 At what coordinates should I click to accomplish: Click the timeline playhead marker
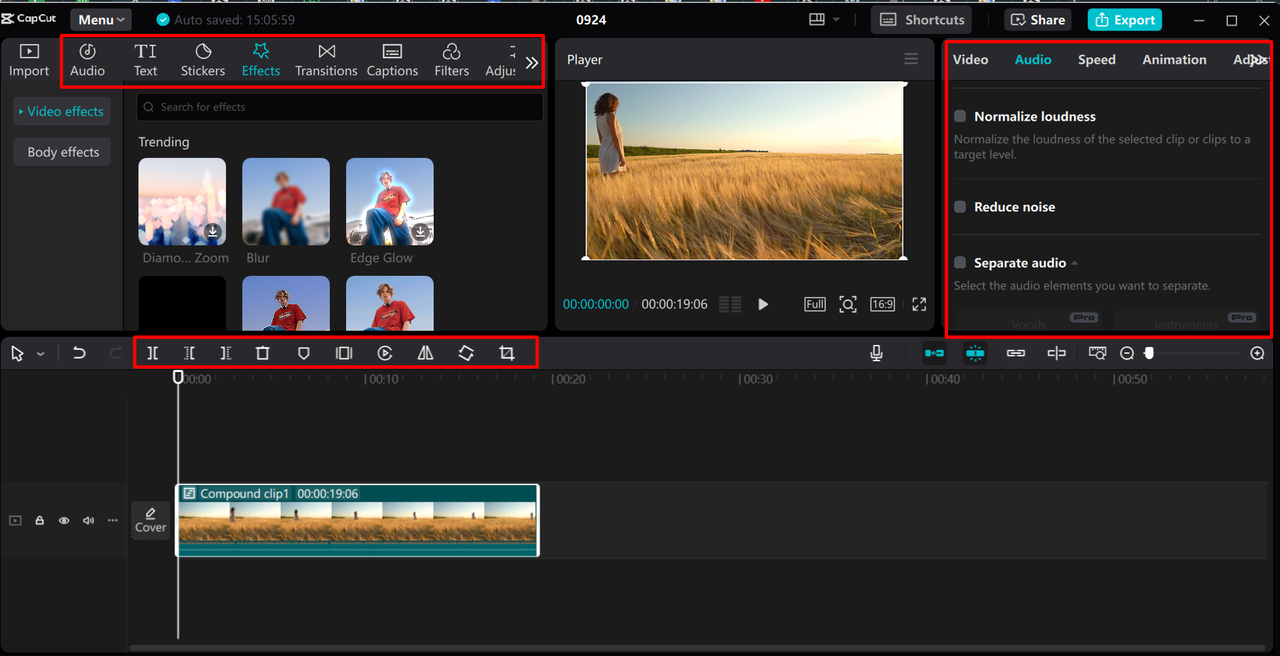[x=178, y=377]
